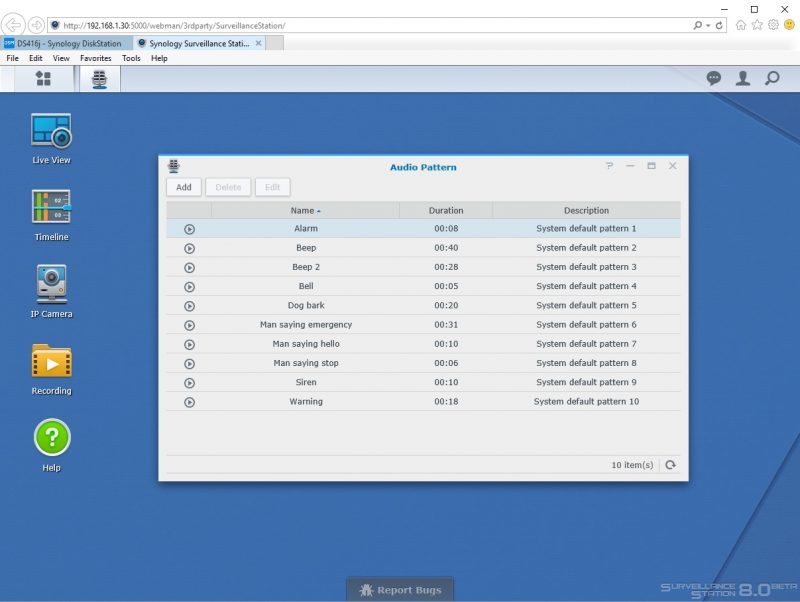
Task: Click Report Bugs button
Action: pyautogui.click(x=400, y=590)
